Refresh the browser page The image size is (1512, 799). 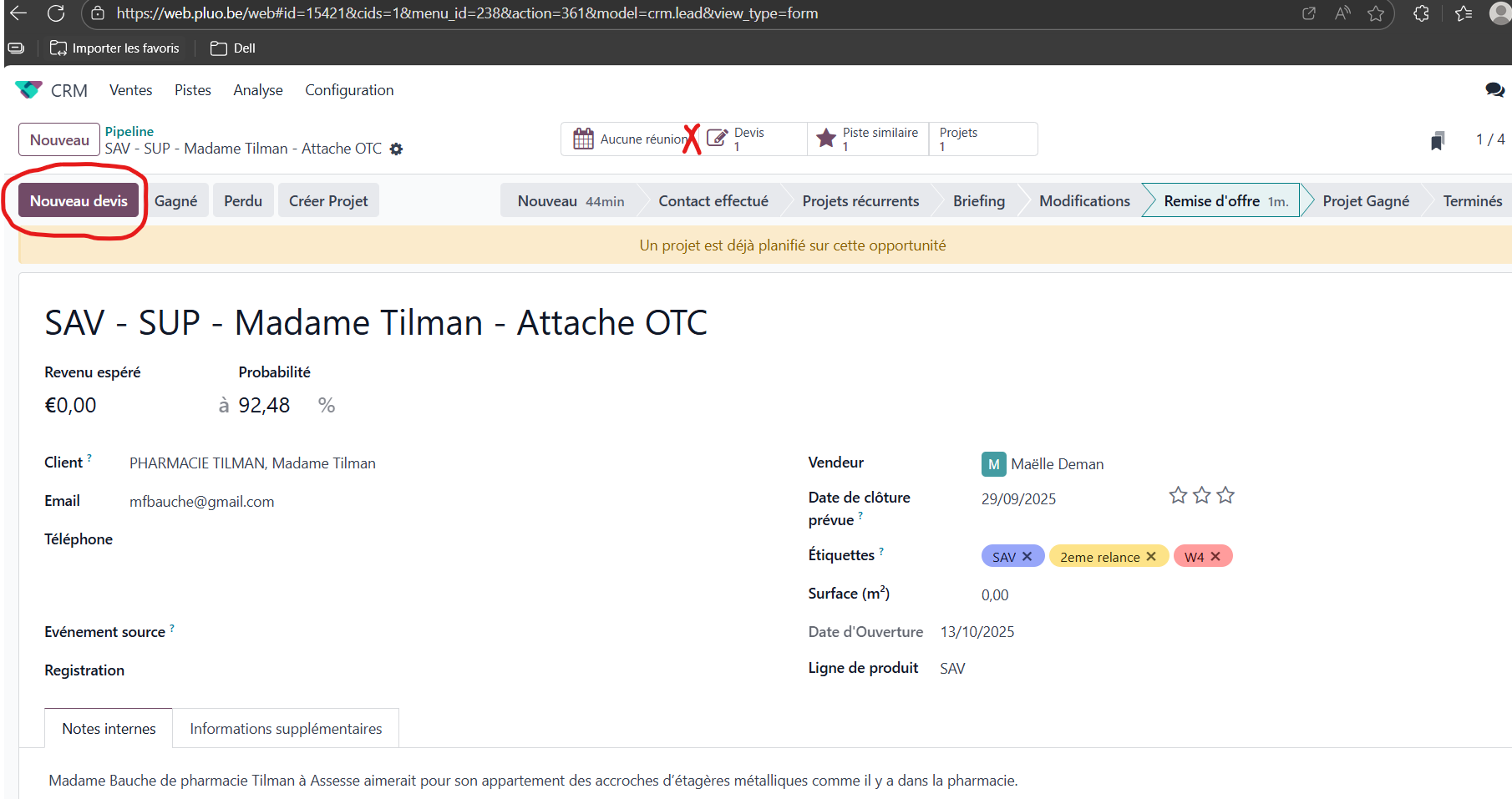click(x=56, y=13)
